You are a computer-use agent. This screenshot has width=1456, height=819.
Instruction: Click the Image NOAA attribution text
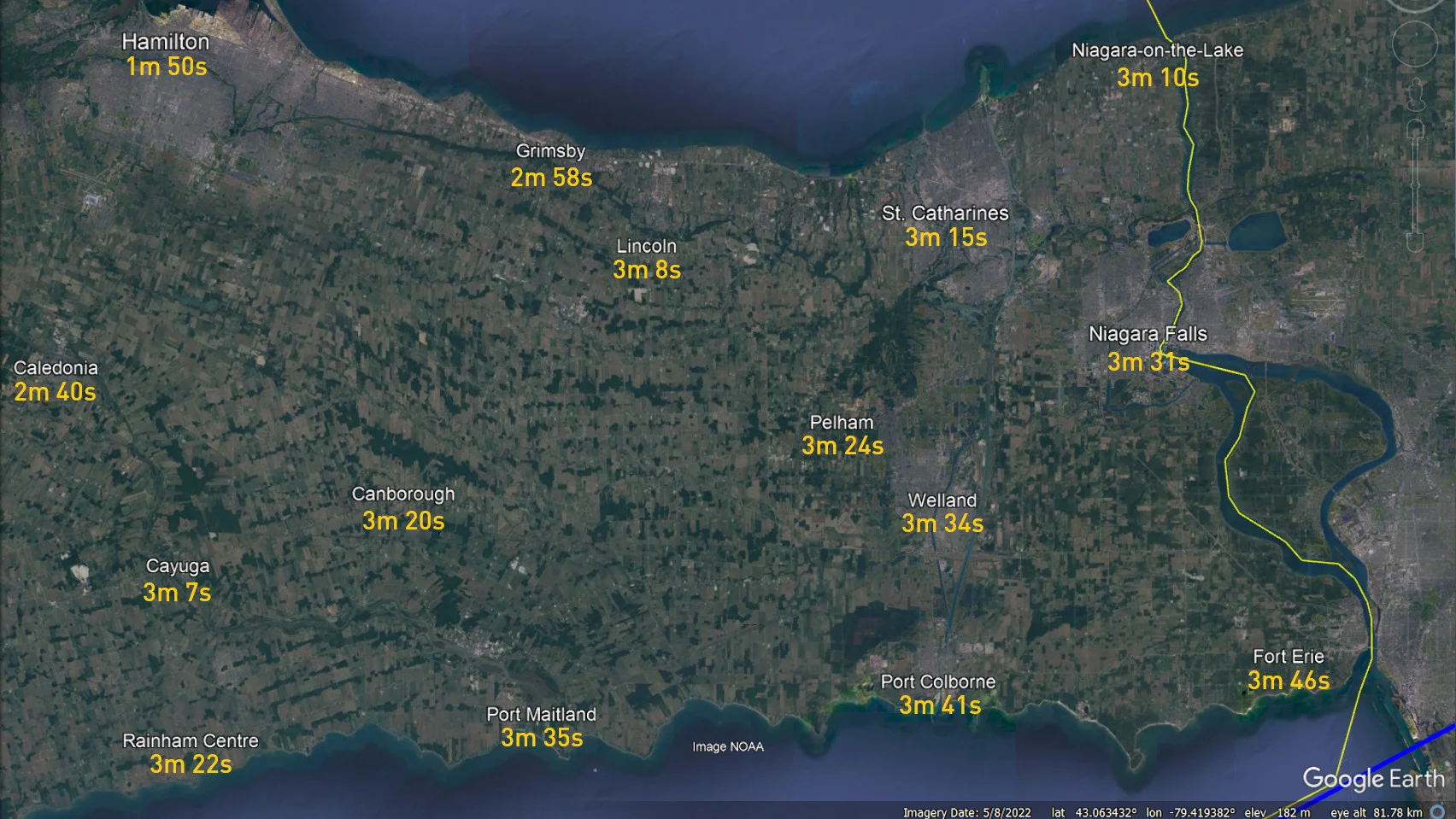pyautogui.click(x=728, y=746)
